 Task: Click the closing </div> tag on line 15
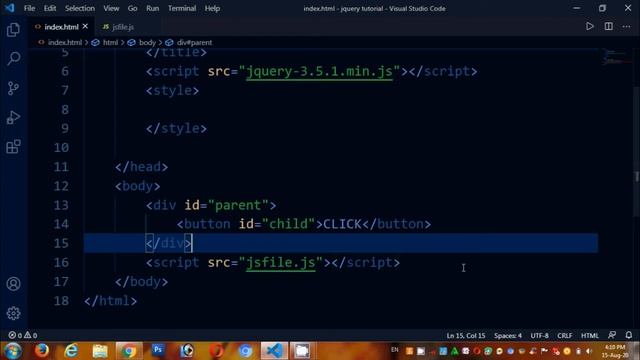point(169,243)
